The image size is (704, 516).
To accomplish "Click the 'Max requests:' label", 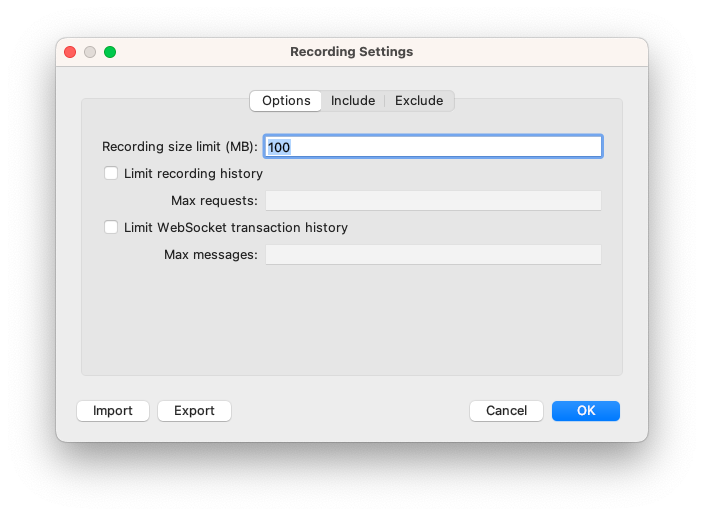I will pyautogui.click(x=214, y=201).
